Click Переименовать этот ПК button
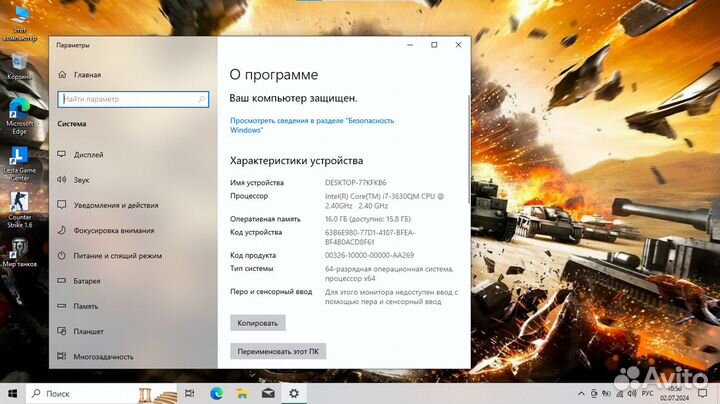This screenshot has height=404, width=720. click(278, 351)
